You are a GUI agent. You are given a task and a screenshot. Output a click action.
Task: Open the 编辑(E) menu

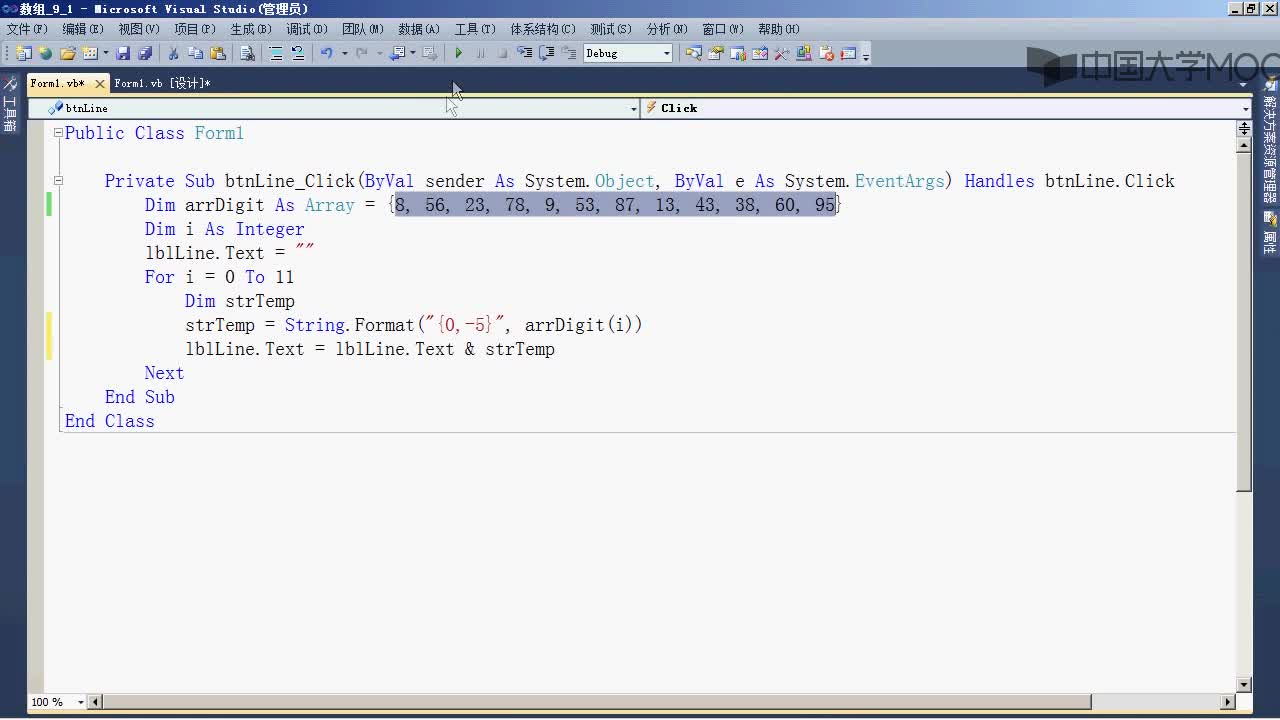pos(82,29)
